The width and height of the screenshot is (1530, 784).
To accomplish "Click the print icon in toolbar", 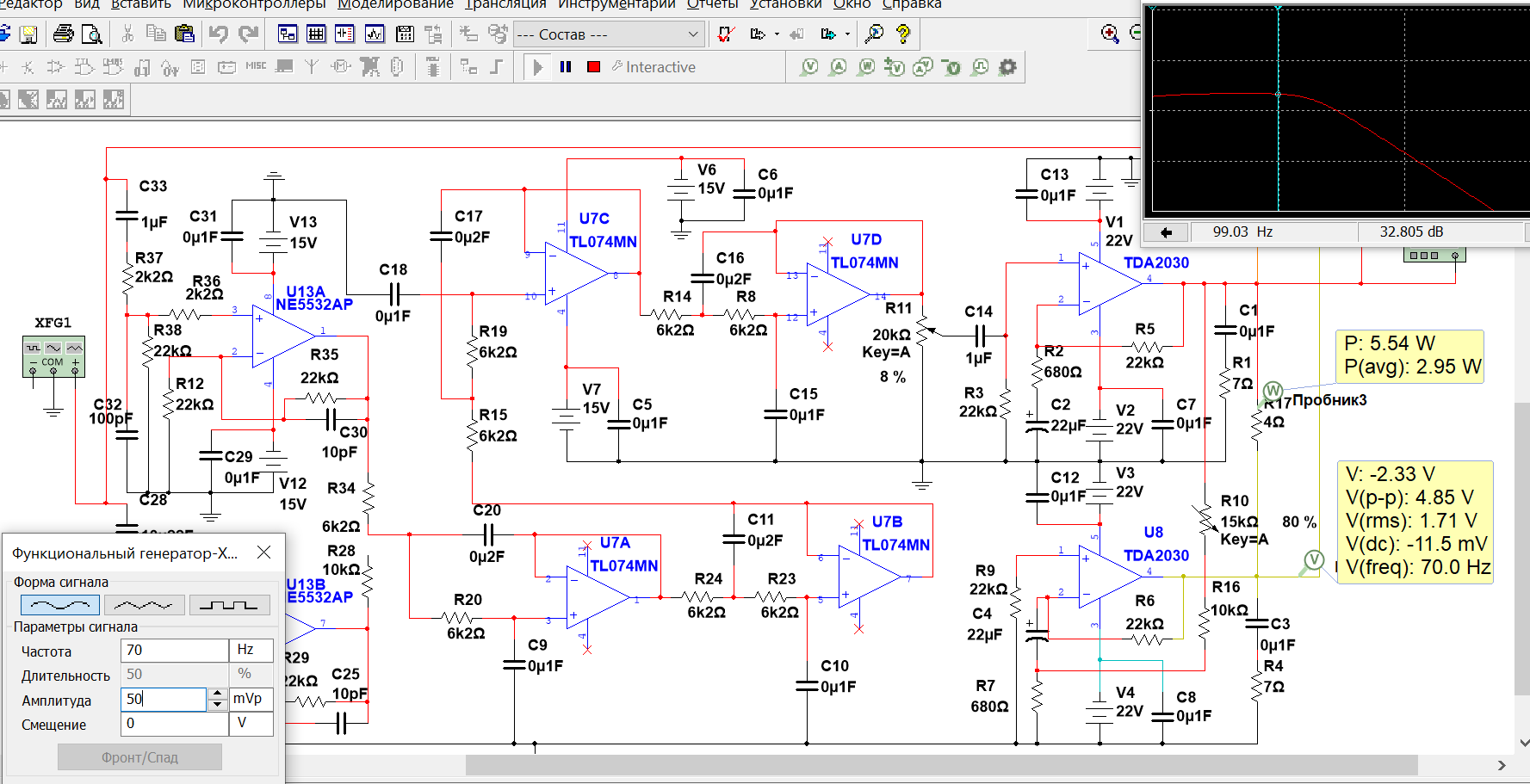I will pos(63,34).
